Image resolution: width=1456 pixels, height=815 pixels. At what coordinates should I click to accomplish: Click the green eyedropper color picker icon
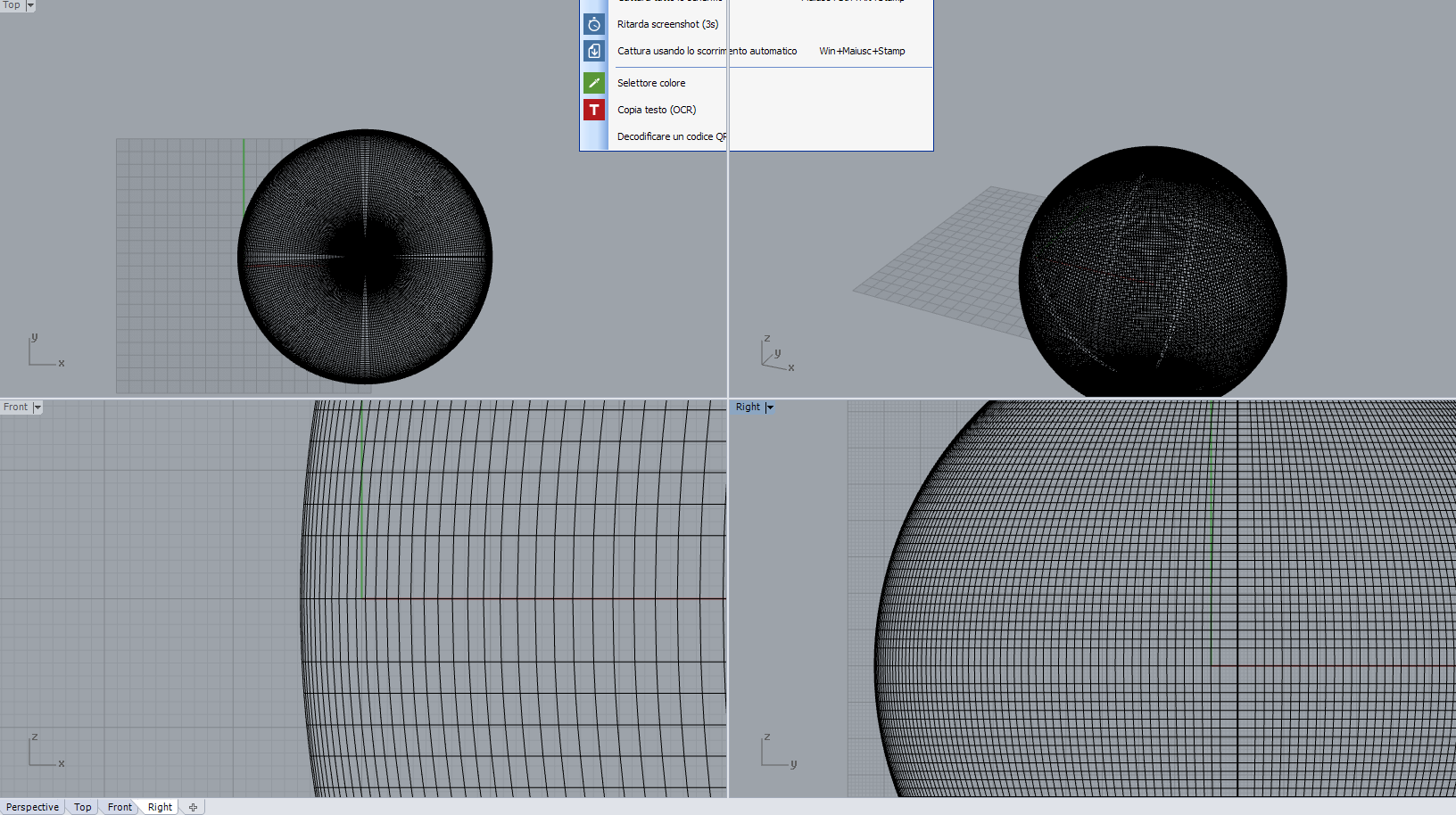594,83
